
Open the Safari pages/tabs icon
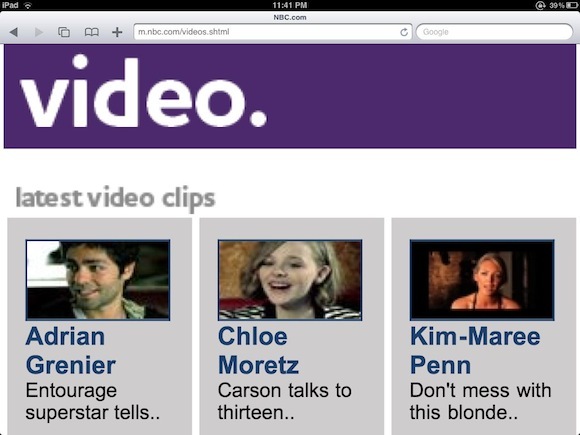pyautogui.click(x=64, y=32)
